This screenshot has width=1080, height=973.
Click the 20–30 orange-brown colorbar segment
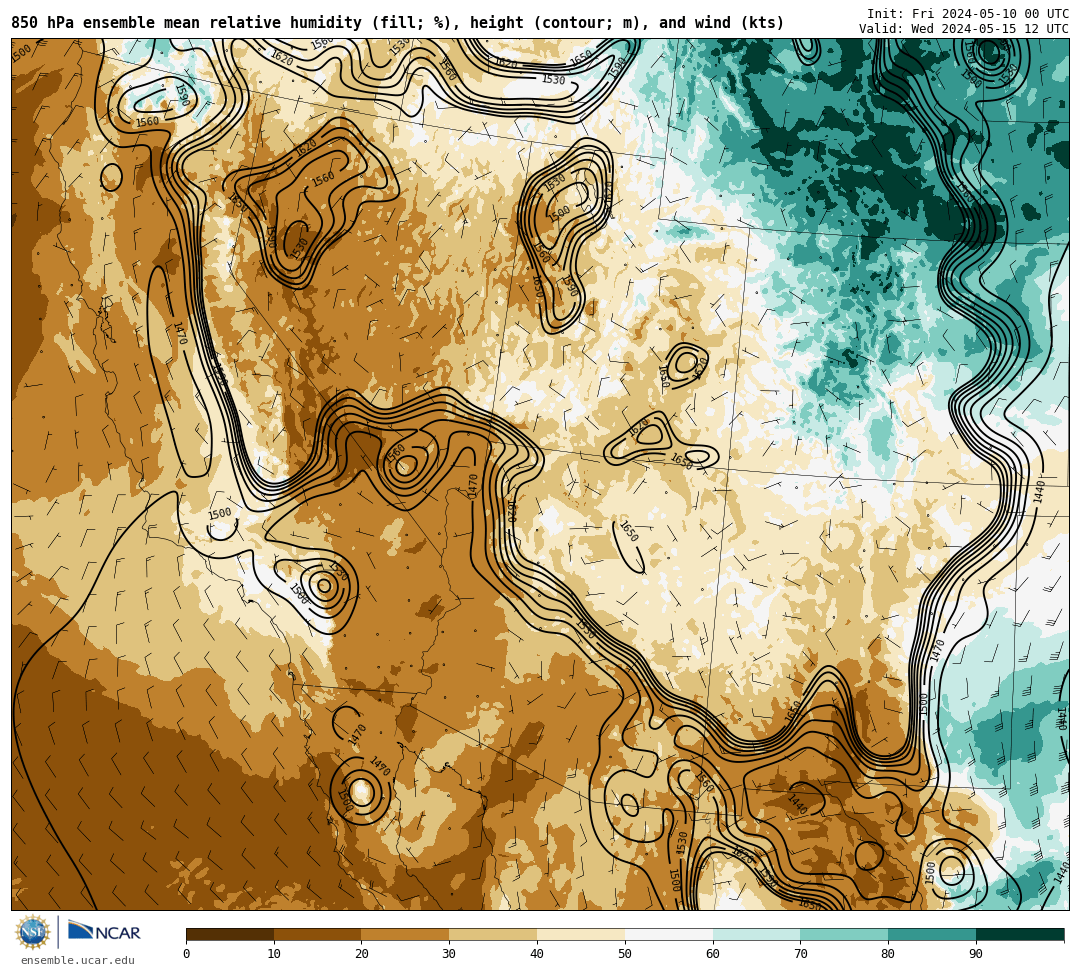(406, 934)
